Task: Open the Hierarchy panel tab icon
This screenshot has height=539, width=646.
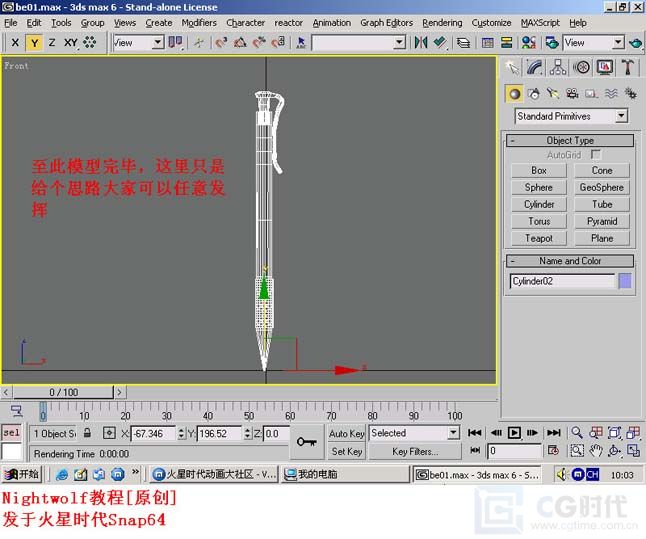Action: (558, 67)
